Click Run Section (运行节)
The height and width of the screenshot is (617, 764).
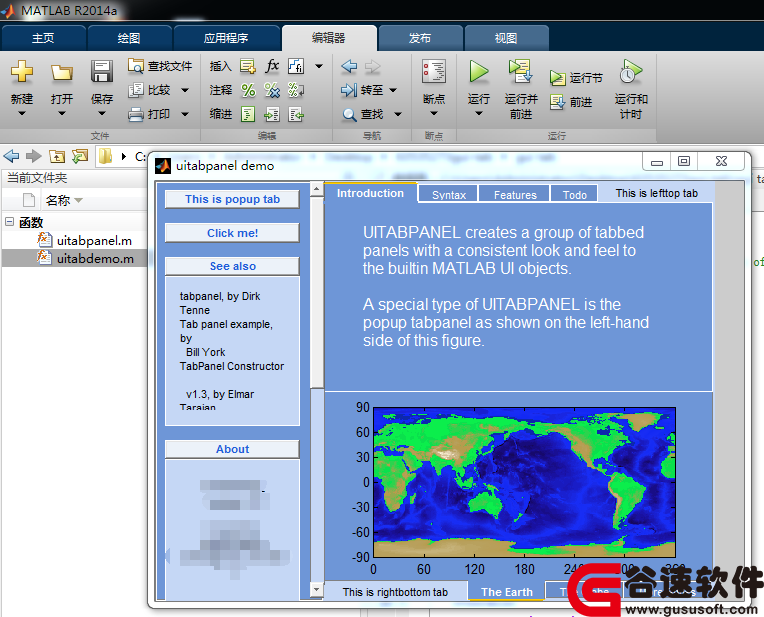point(576,77)
